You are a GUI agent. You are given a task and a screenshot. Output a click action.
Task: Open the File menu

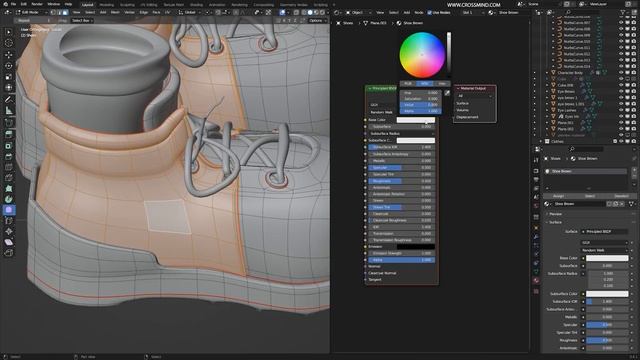(x=13, y=4)
